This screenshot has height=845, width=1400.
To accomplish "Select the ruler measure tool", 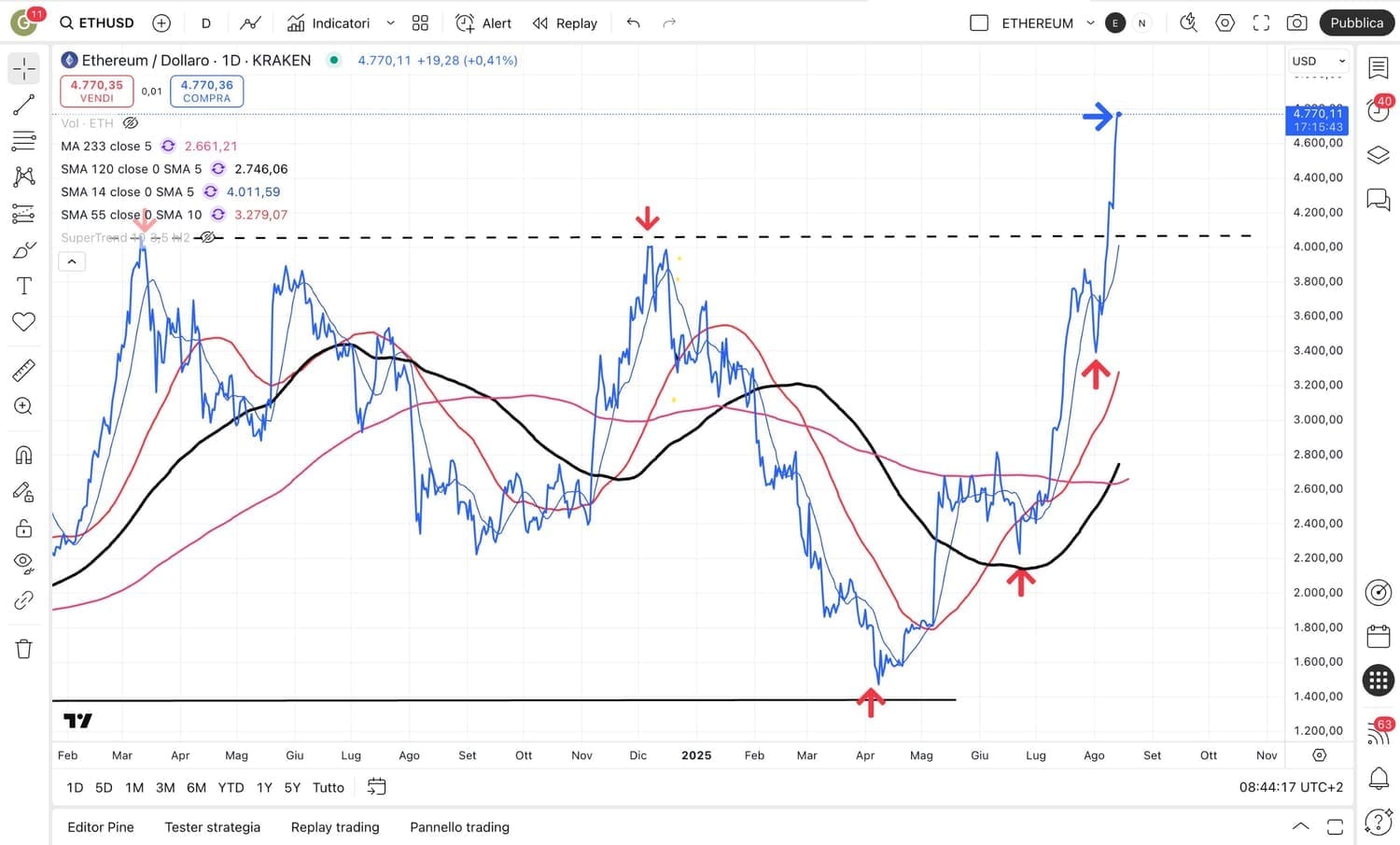I will click(24, 371).
